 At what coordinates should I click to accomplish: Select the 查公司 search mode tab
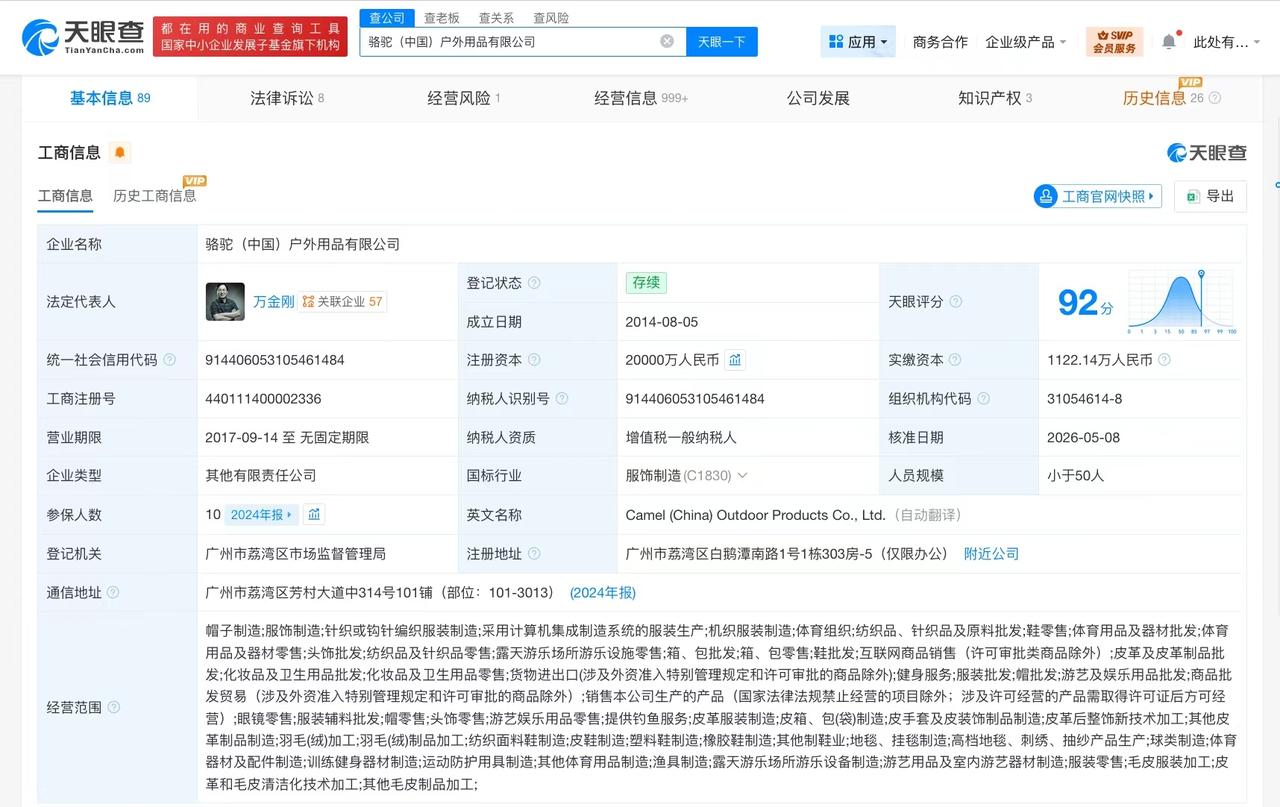[x=387, y=18]
